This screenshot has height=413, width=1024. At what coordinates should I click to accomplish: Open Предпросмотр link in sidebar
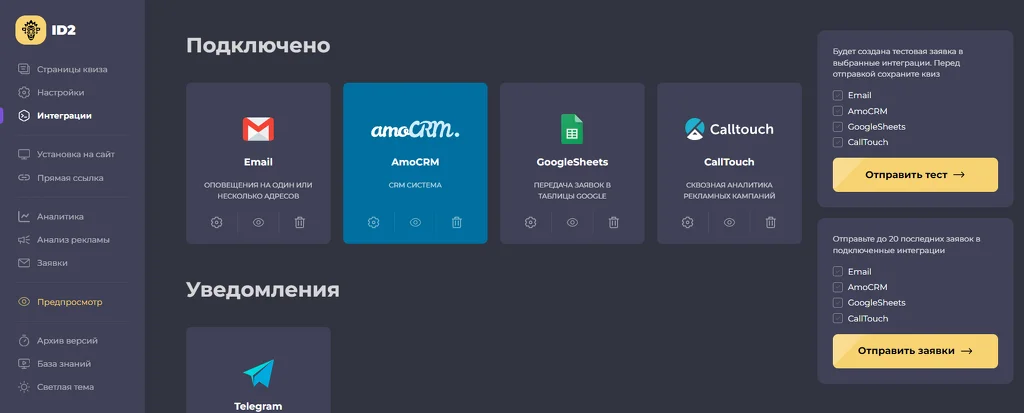coord(70,302)
